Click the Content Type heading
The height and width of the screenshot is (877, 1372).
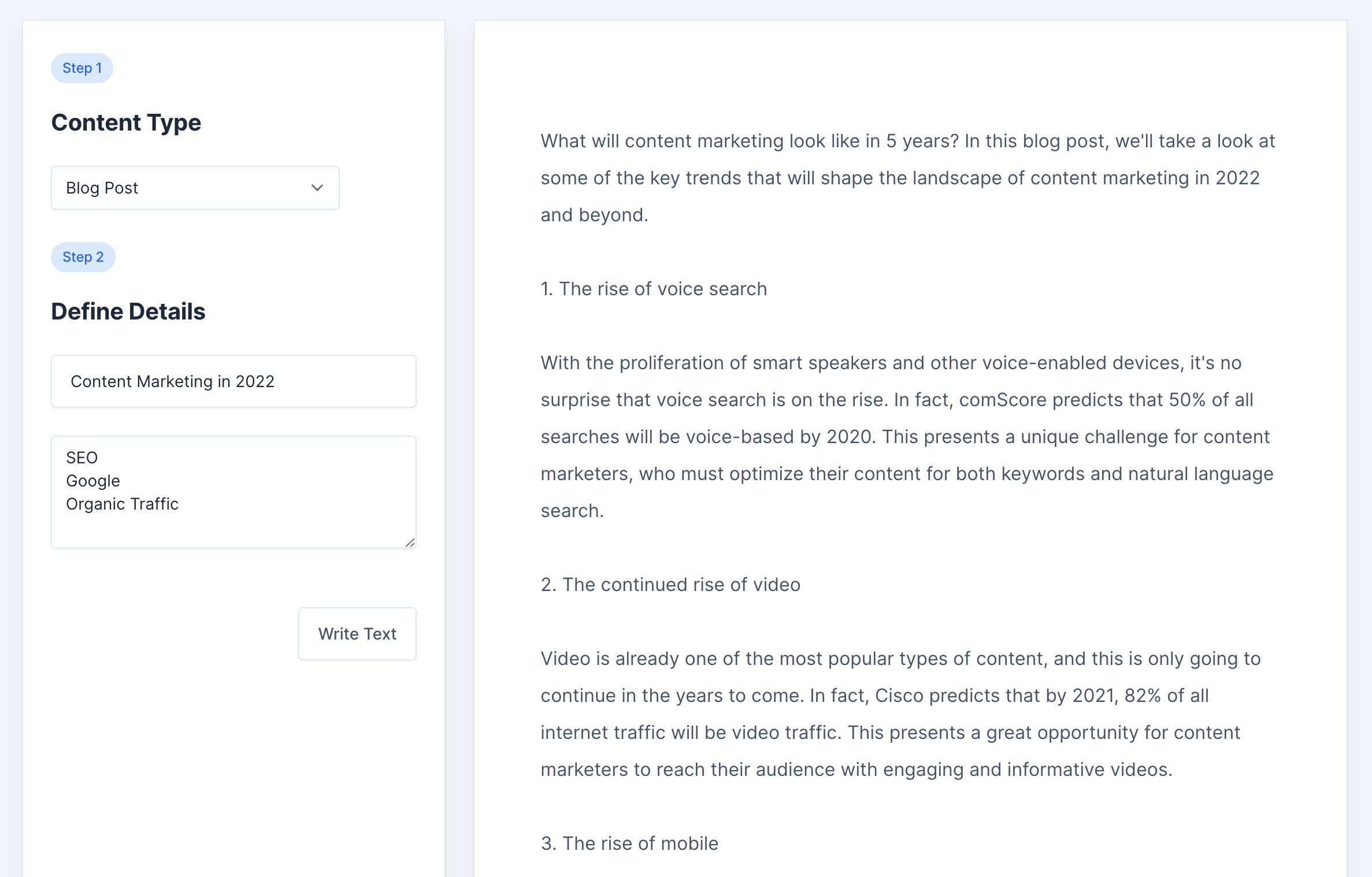pos(126,122)
